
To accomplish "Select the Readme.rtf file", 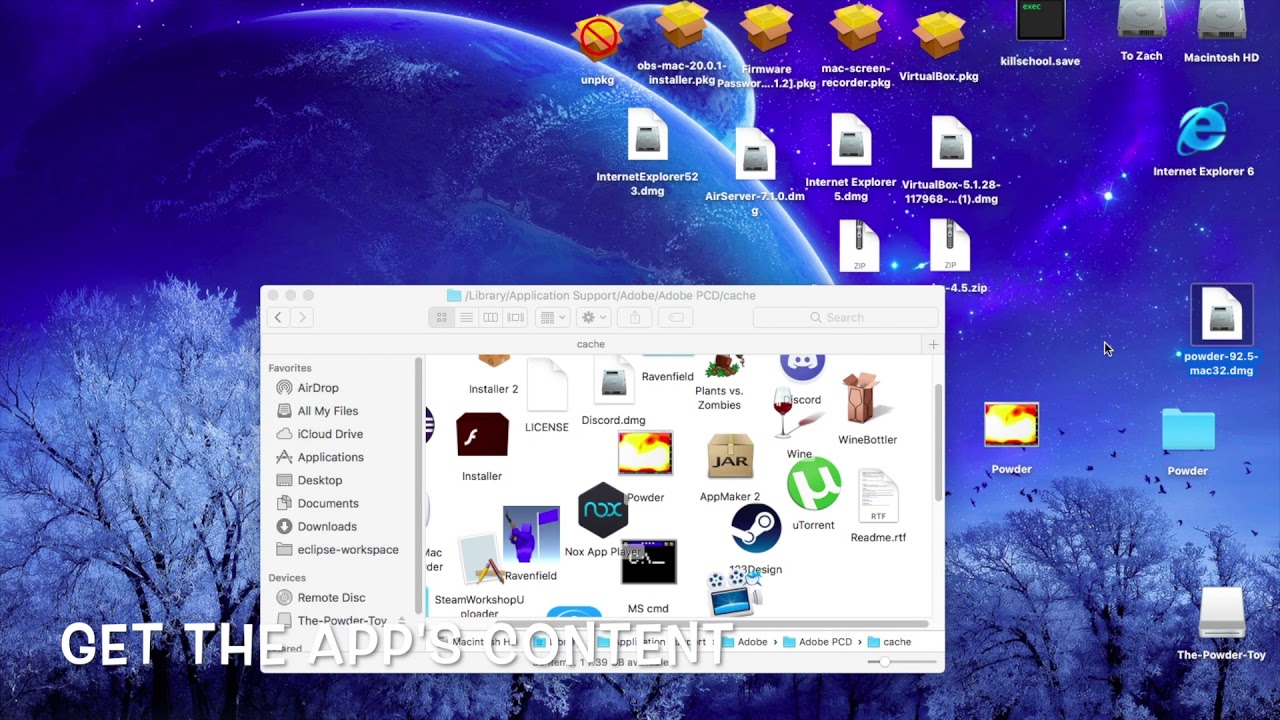I will pyautogui.click(x=878, y=498).
